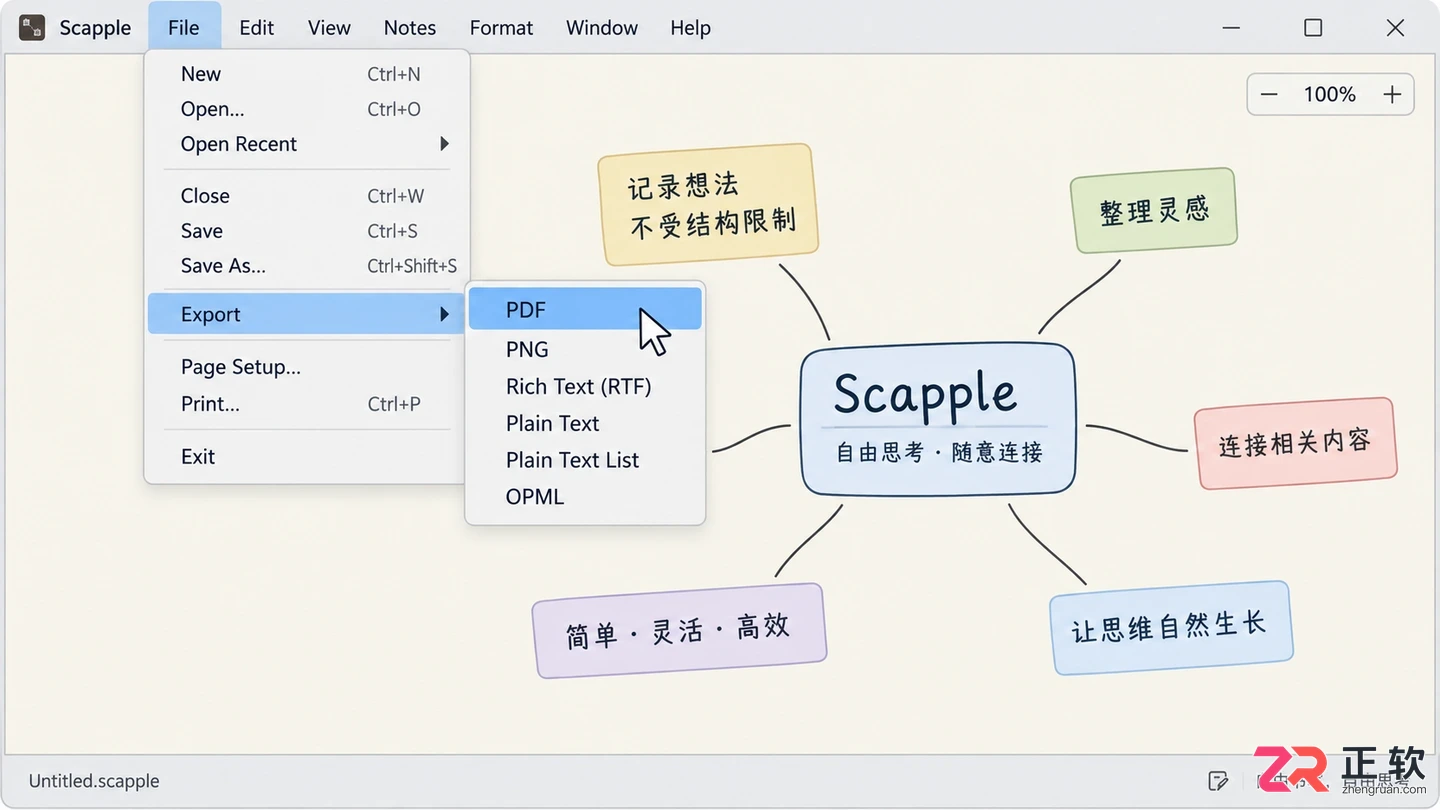Choose Open... from the File menu

pos(306,109)
